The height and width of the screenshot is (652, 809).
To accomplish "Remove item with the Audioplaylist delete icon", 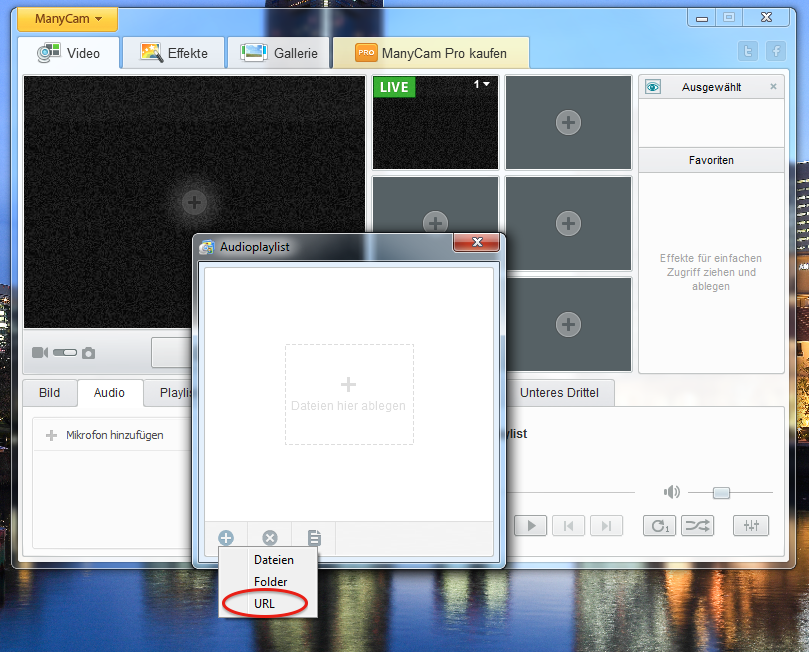I will [x=270, y=538].
